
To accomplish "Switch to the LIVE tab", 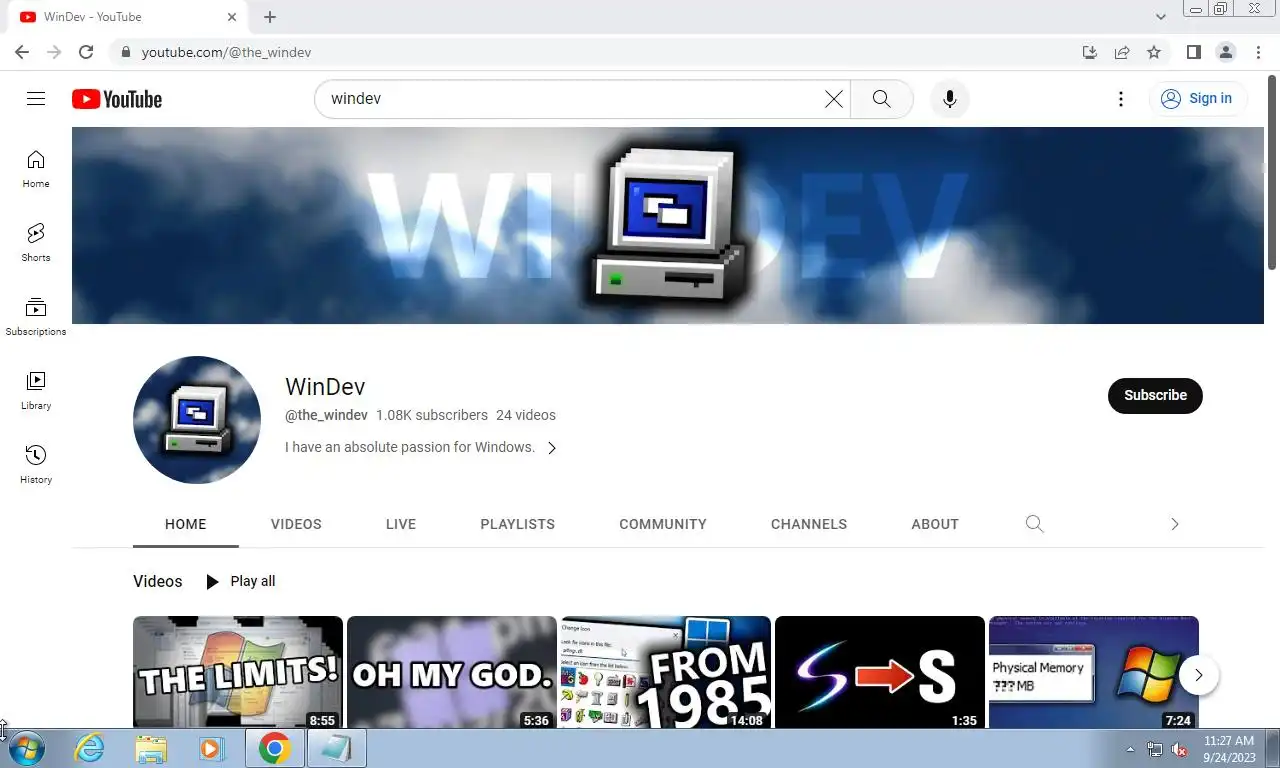I will tap(401, 524).
